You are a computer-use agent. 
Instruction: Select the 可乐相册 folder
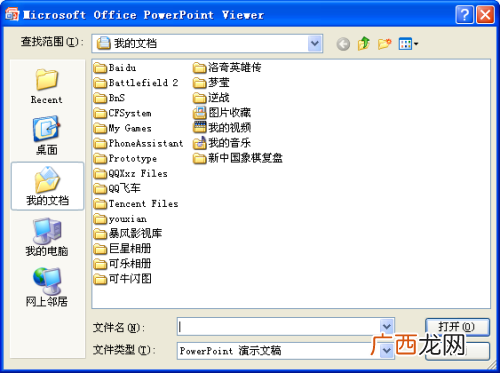coord(122,264)
